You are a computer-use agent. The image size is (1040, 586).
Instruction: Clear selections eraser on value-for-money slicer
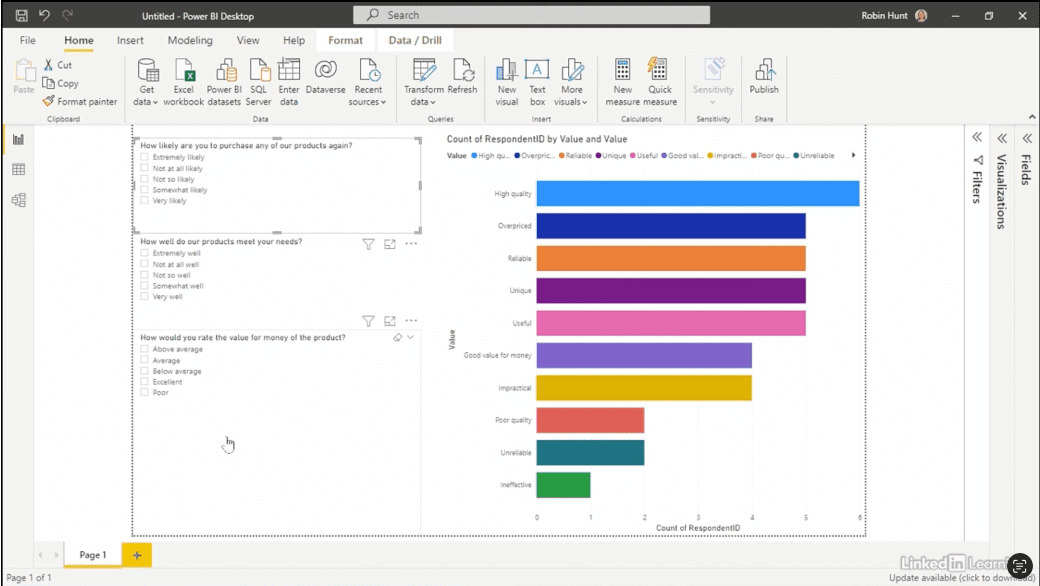397,337
